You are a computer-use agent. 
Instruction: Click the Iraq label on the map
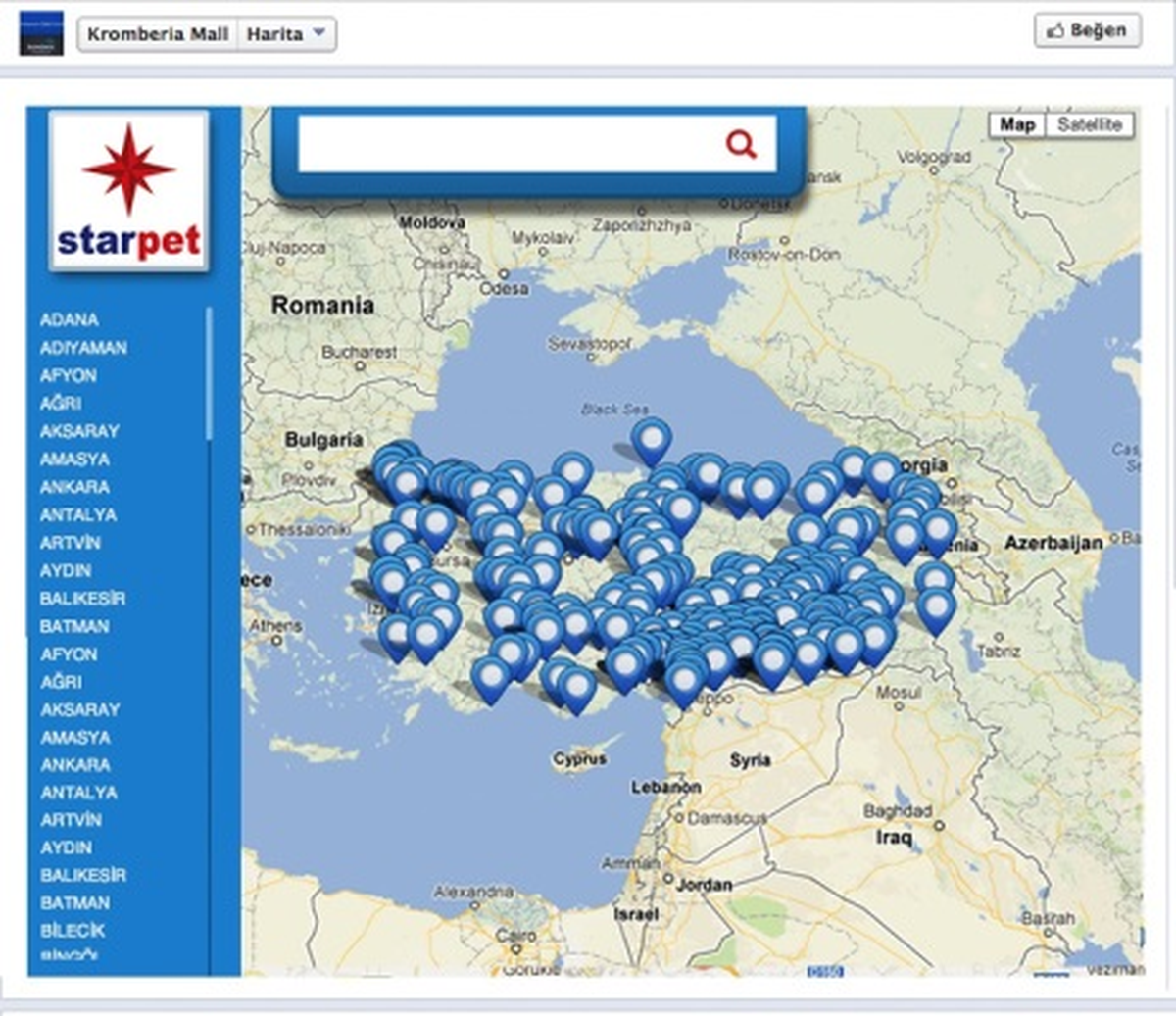(x=894, y=837)
